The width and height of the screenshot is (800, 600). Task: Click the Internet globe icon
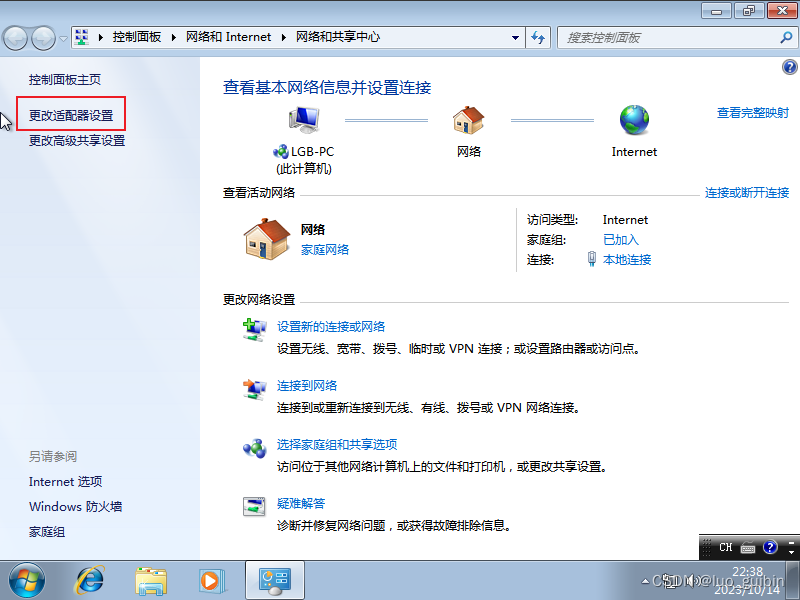pos(634,120)
